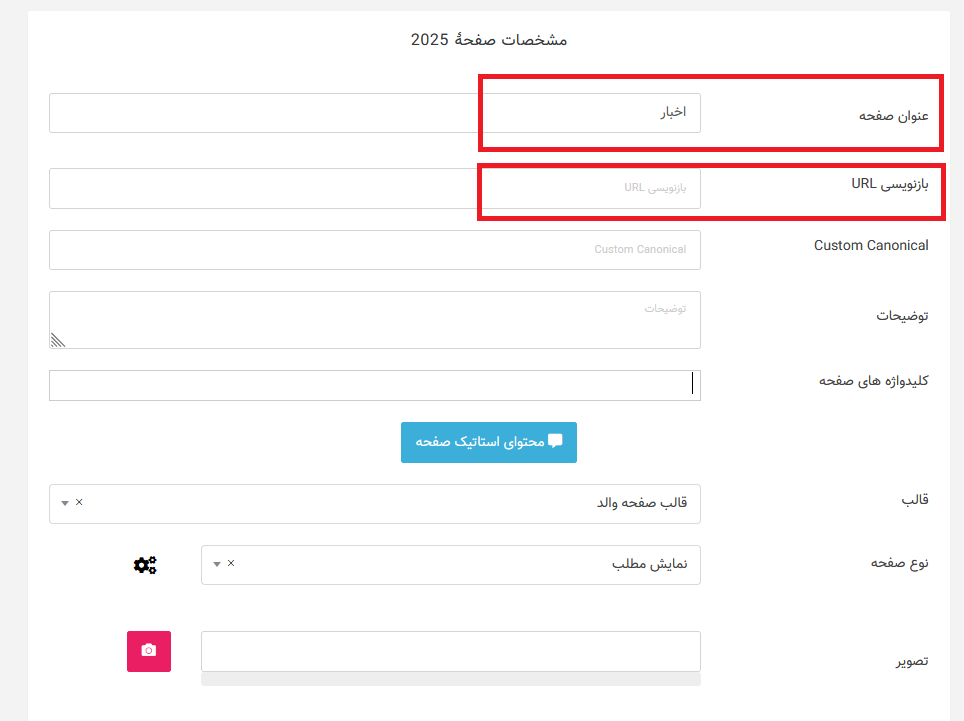Click the محتوای استاتیک صفحه button
The width and height of the screenshot is (964, 721).
pos(489,442)
